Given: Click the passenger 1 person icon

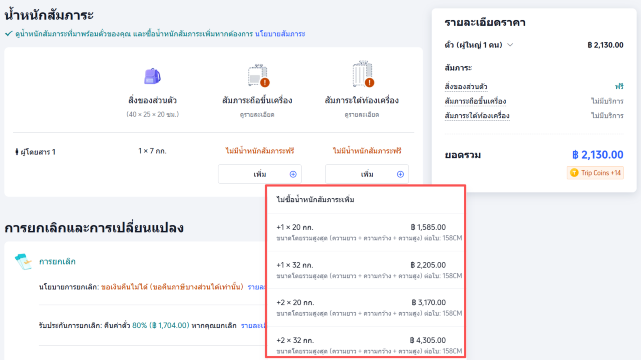Looking at the screenshot, I should pyautogui.click(x=17, y=152).
